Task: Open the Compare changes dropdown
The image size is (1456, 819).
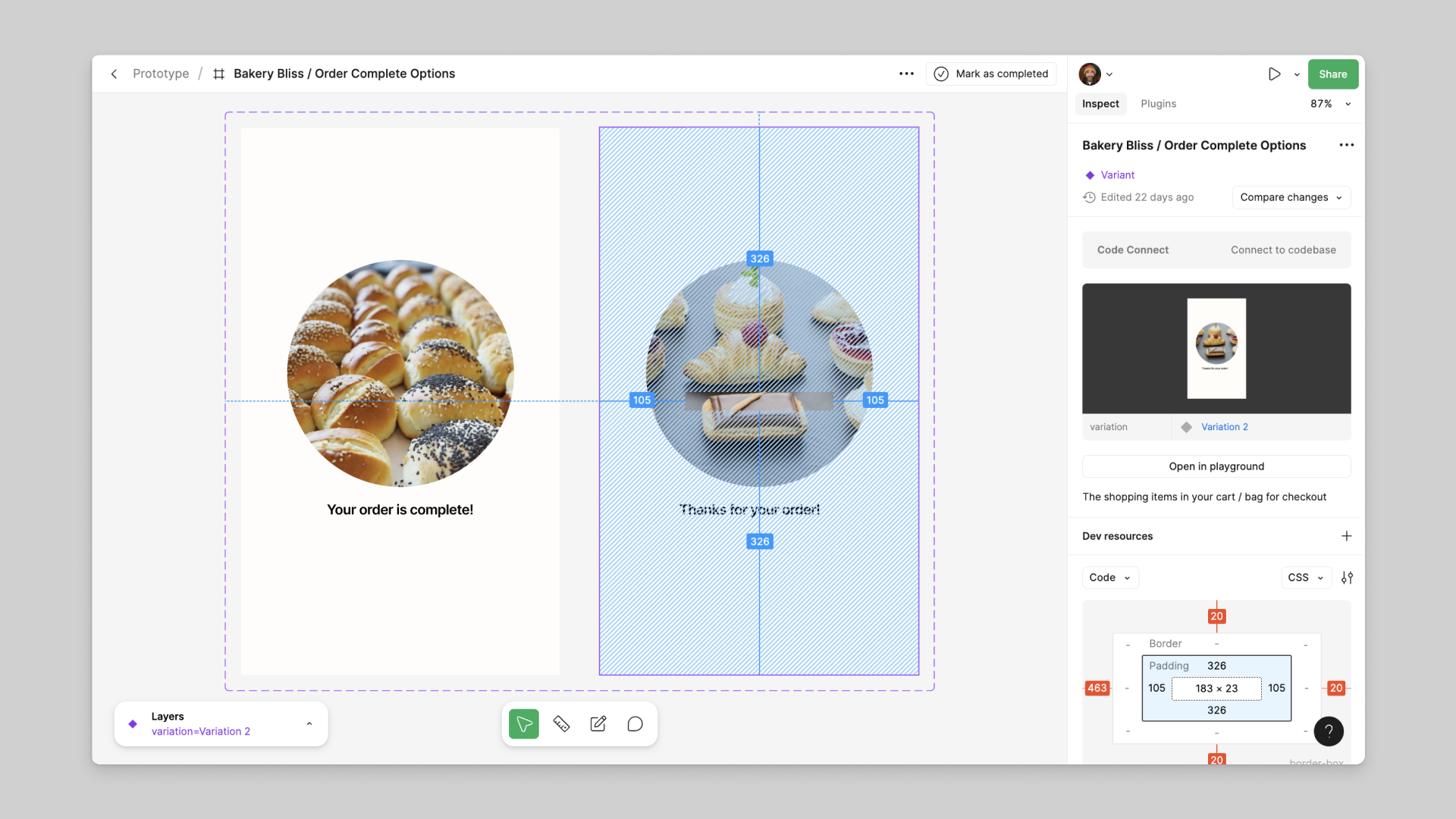Action: [x=1291, y=197]
